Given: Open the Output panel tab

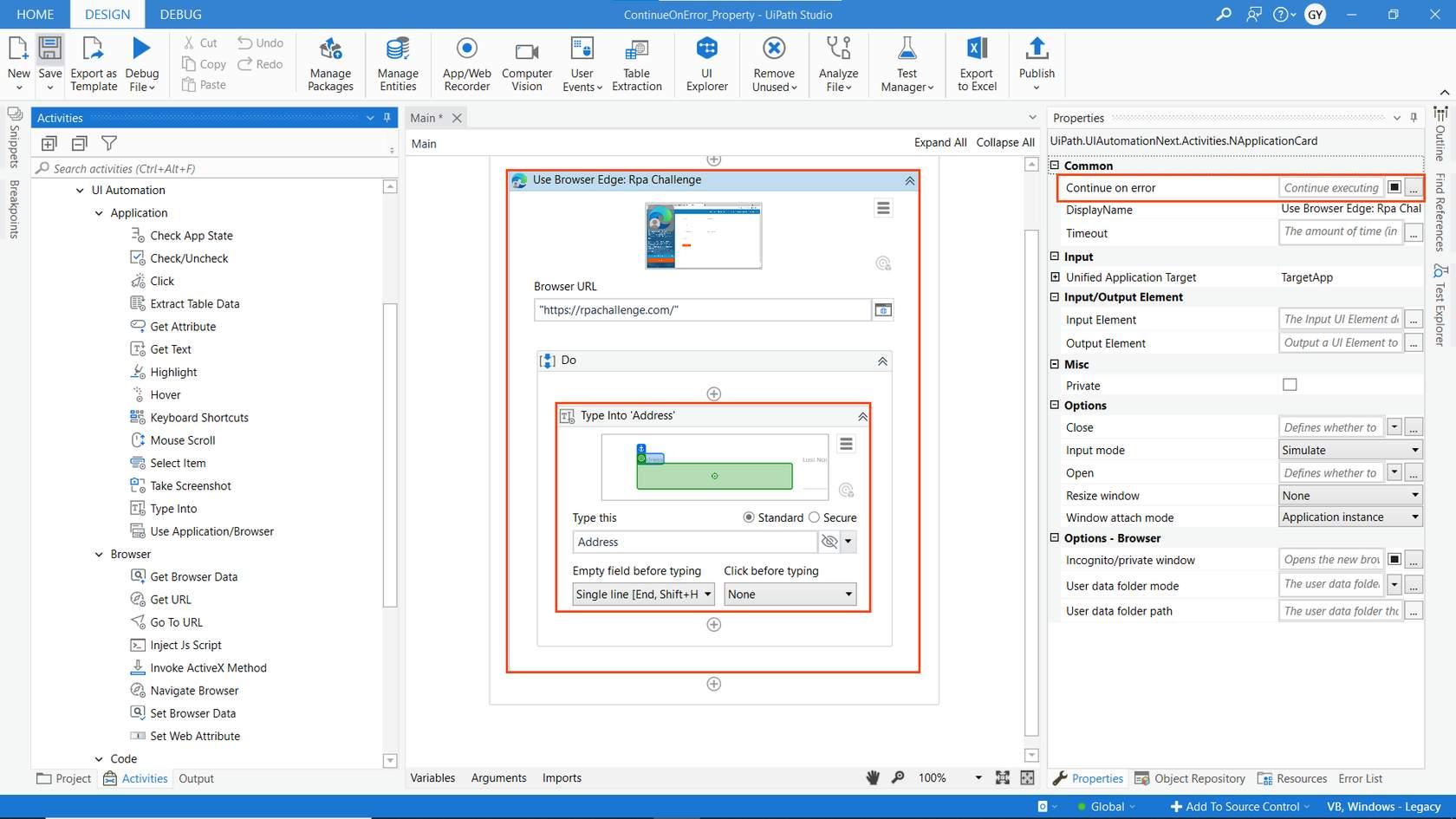Looking at the screenshot, I should pyautogui.click(x=195, y=778).
